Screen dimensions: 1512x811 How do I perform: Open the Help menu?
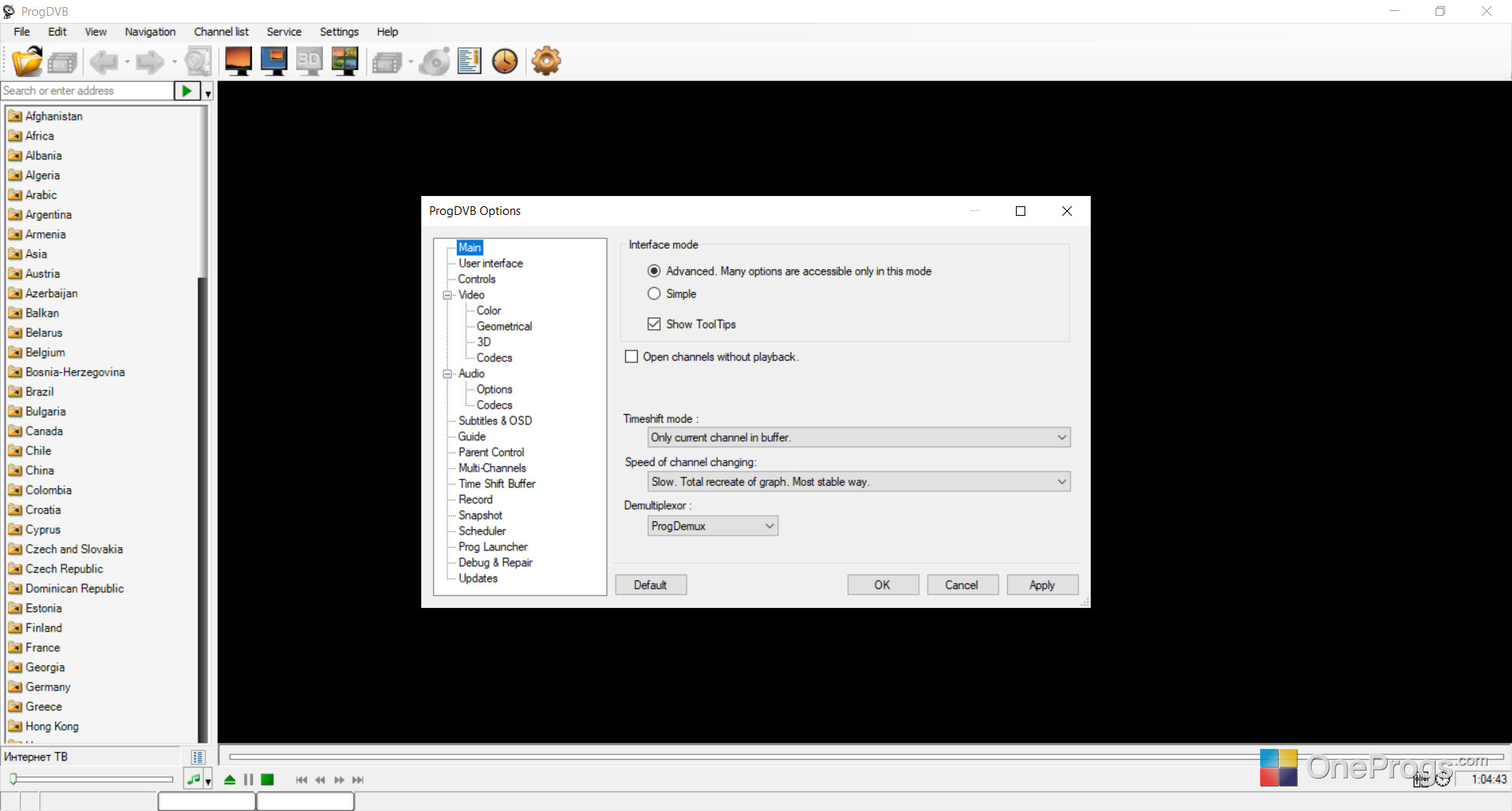(x=387, y=31)
